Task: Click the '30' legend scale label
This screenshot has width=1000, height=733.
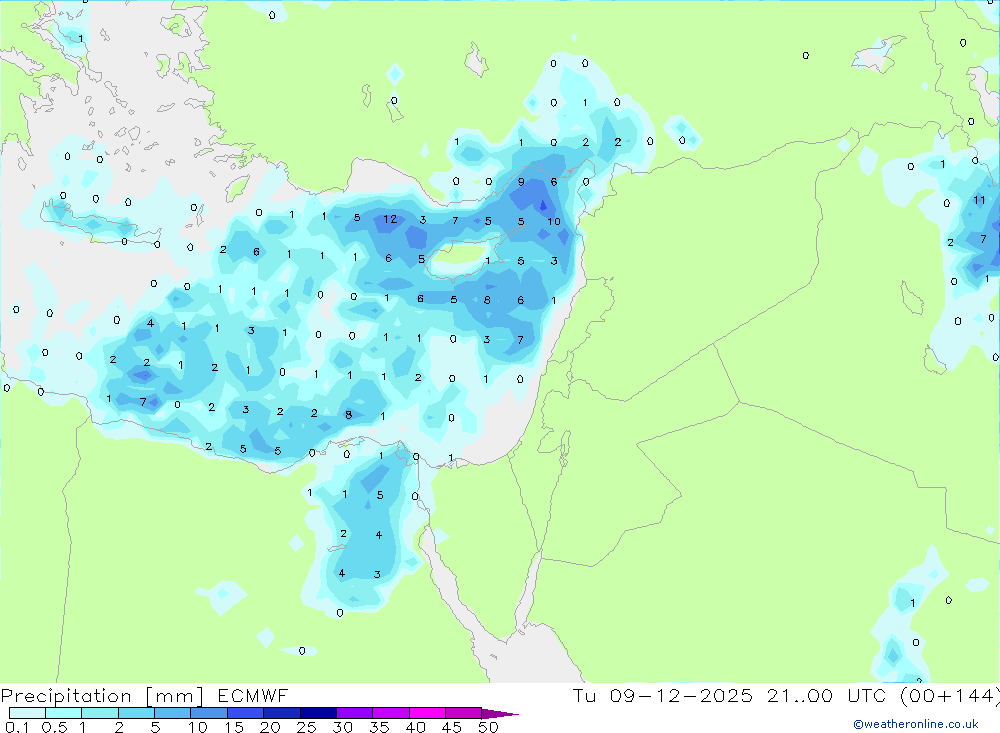Action: pyautogui.click(x=343, y=727)
